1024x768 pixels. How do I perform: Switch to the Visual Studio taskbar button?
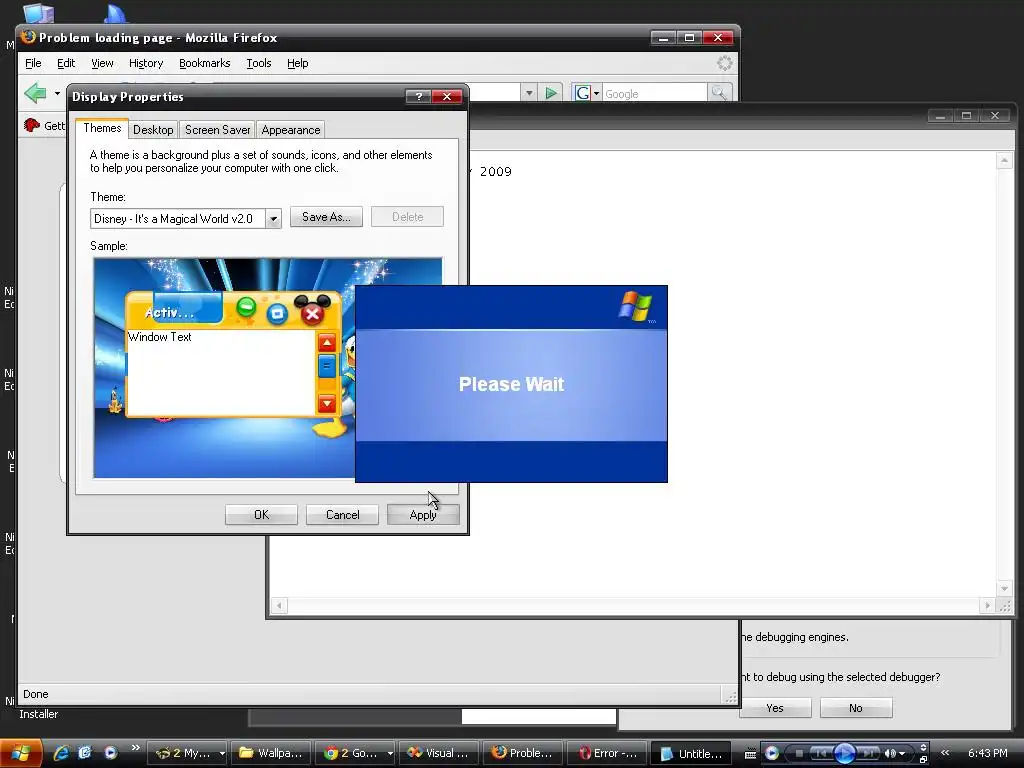[439, 753]
